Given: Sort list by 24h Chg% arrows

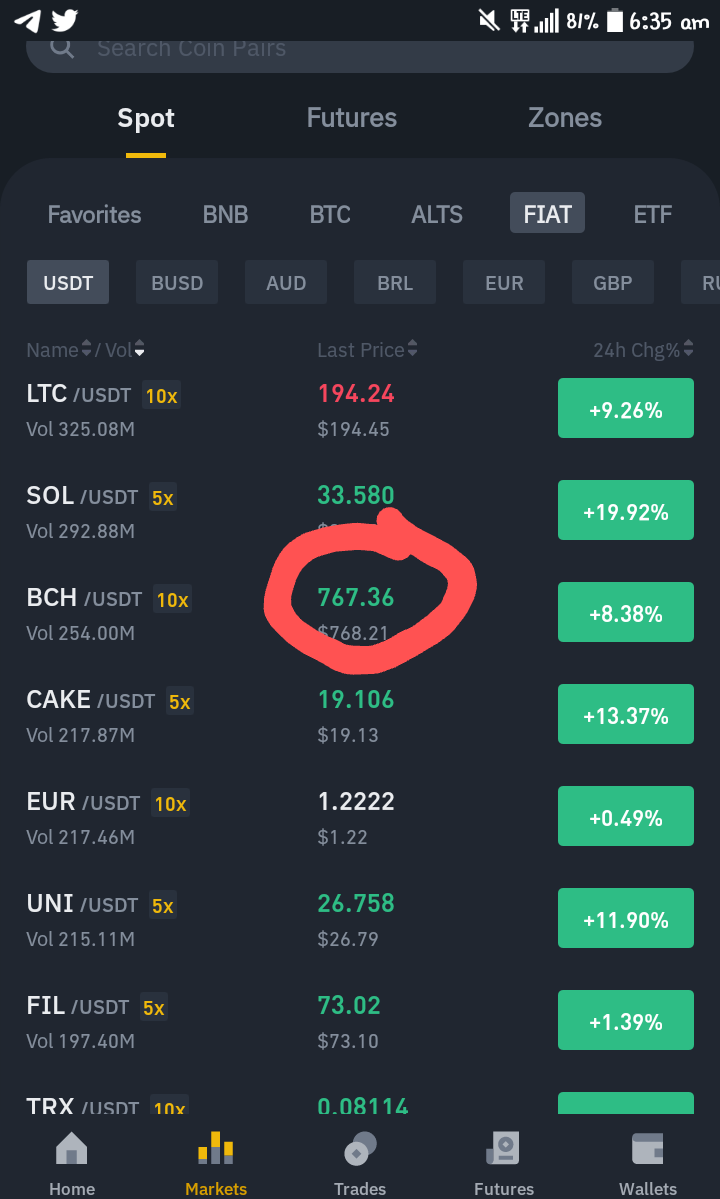Looking at the screenshot, I should tap(689, 349).
